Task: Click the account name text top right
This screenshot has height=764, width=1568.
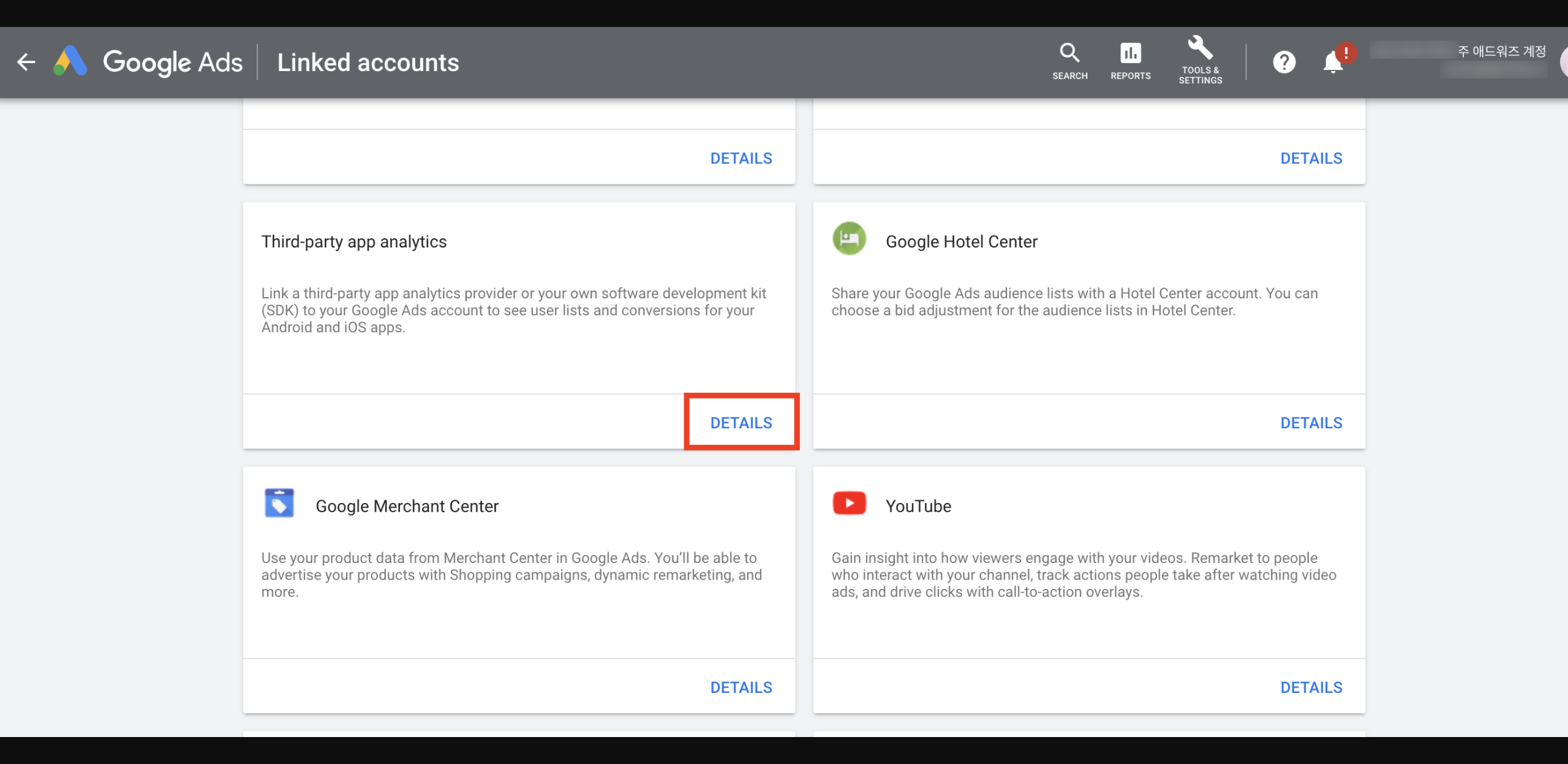Action: point(1496,52)
